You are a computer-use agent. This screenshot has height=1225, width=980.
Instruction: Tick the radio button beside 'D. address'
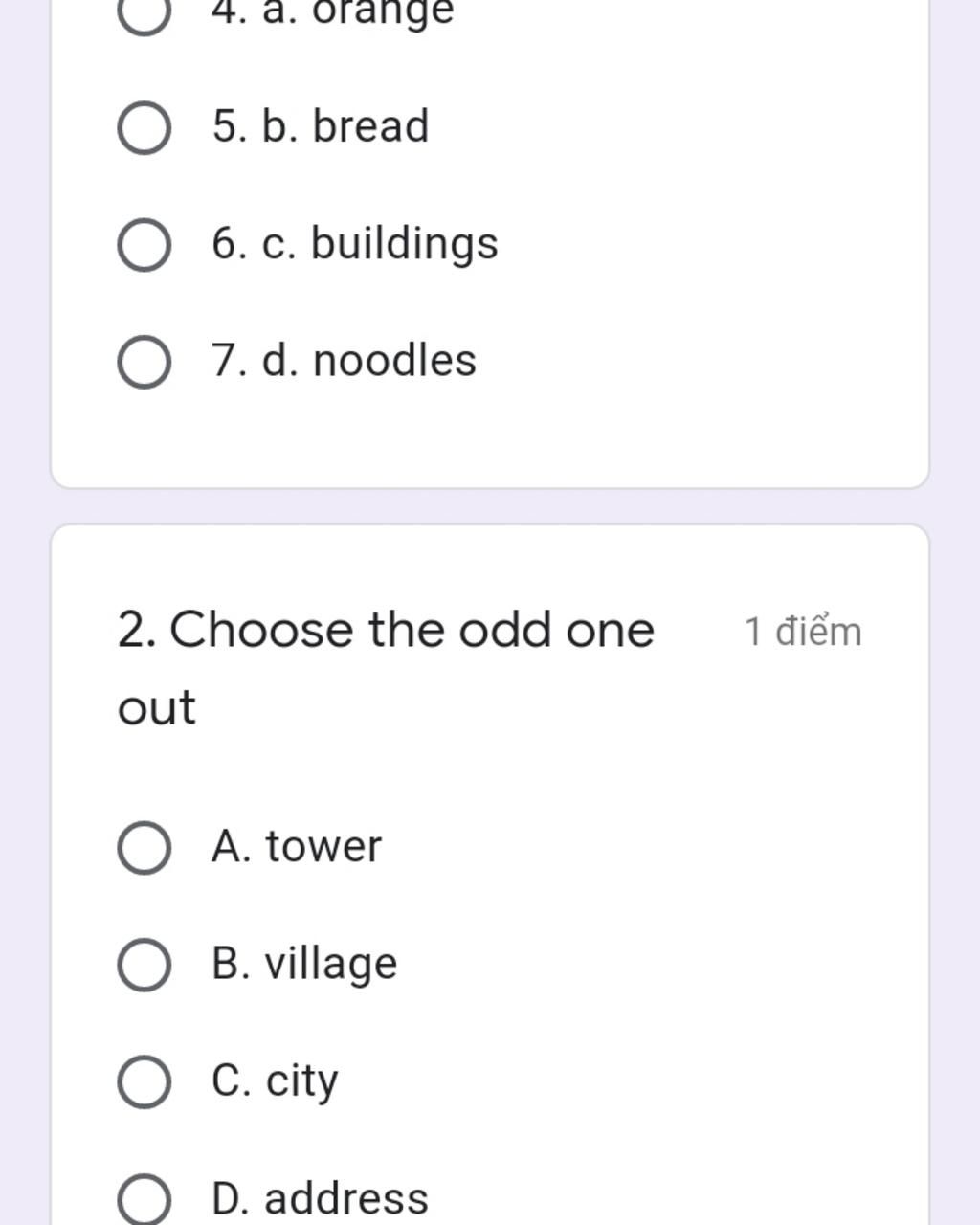tap(145, 1200)
